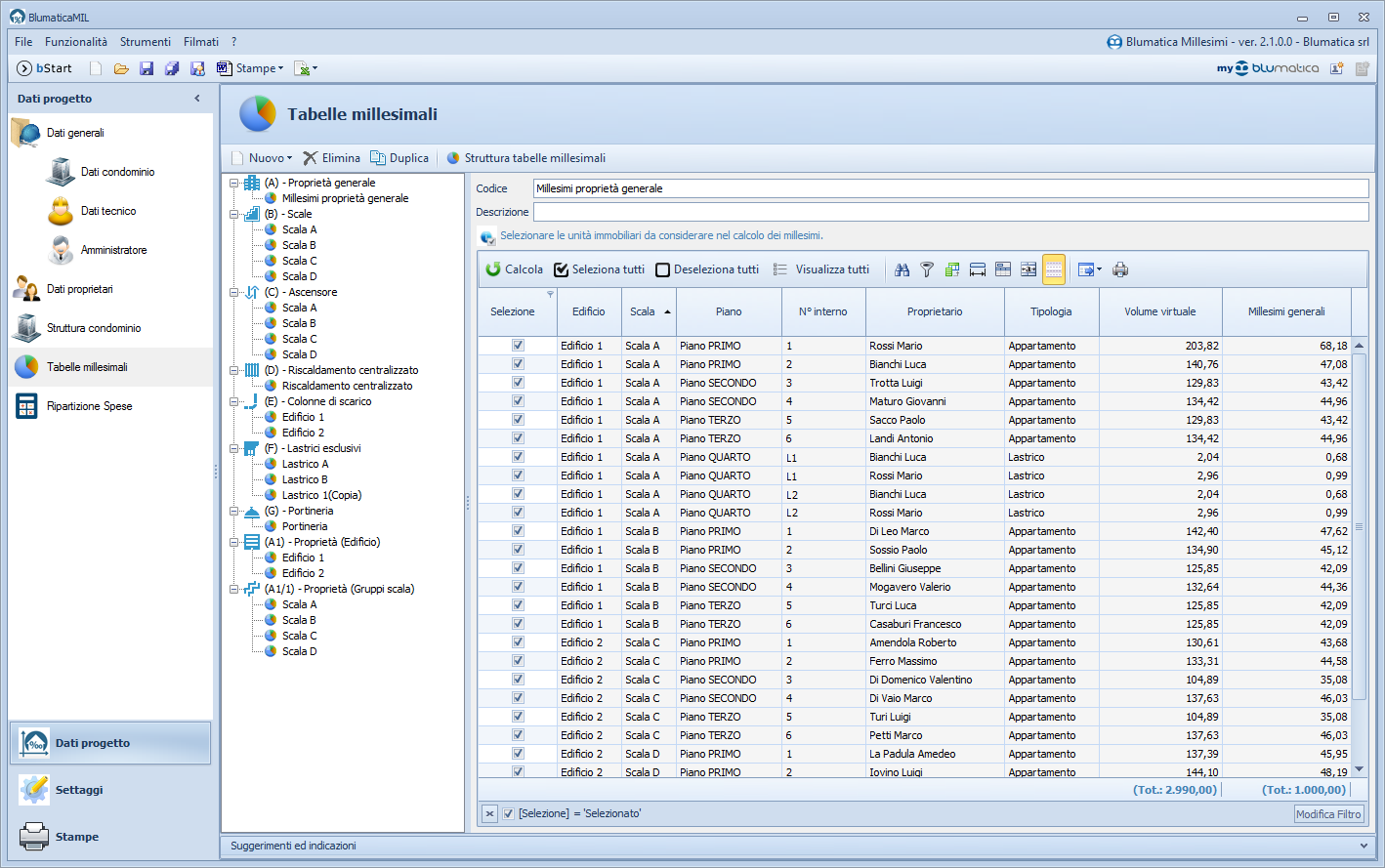The width and height of the screenshot is (1385, 868).
Task: Click the Calcola recalculate icon
Action: pos(494,269)
